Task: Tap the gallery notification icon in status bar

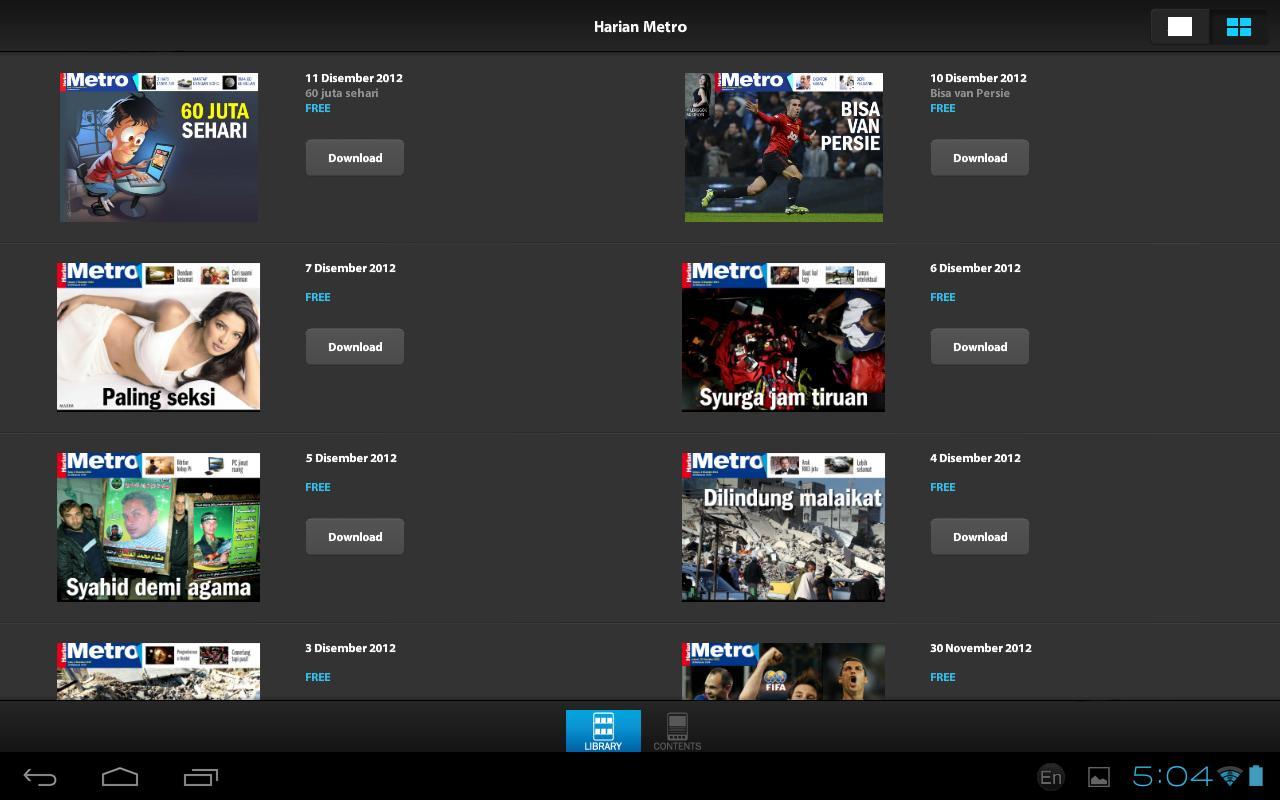Action: click(x=1098, y=777)
